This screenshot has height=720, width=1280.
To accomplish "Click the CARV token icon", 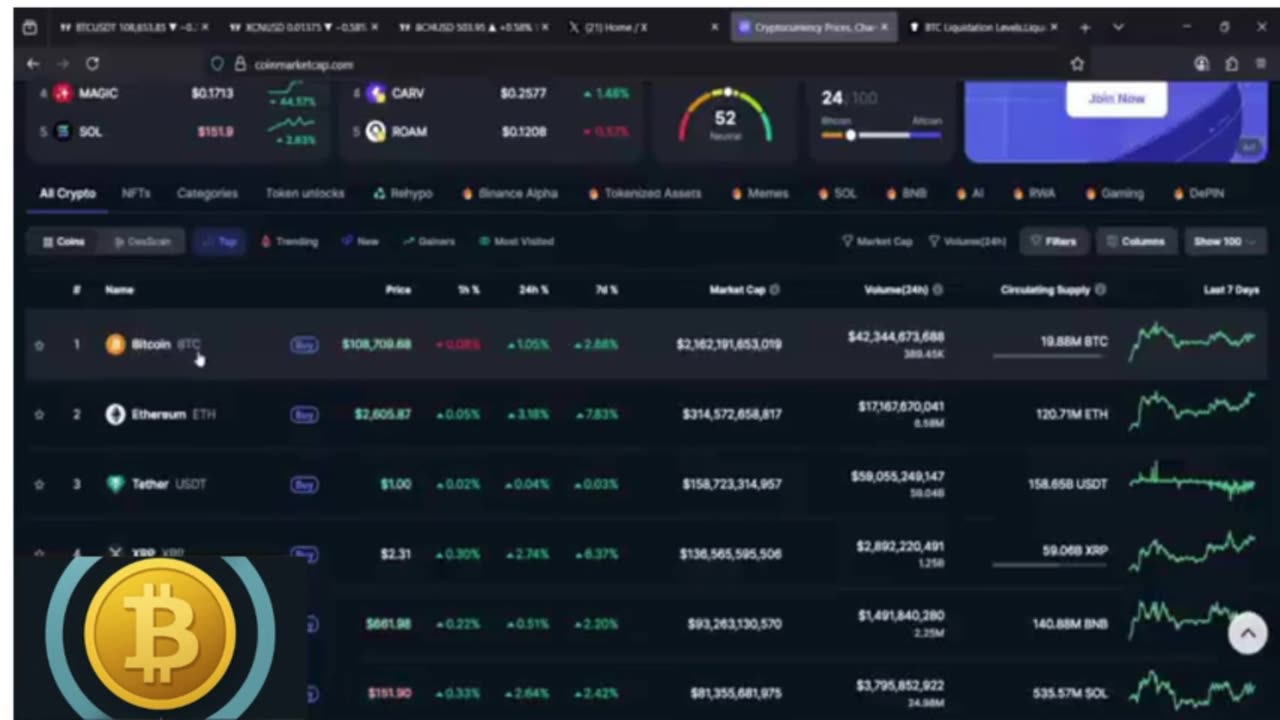I will [376, 93].
